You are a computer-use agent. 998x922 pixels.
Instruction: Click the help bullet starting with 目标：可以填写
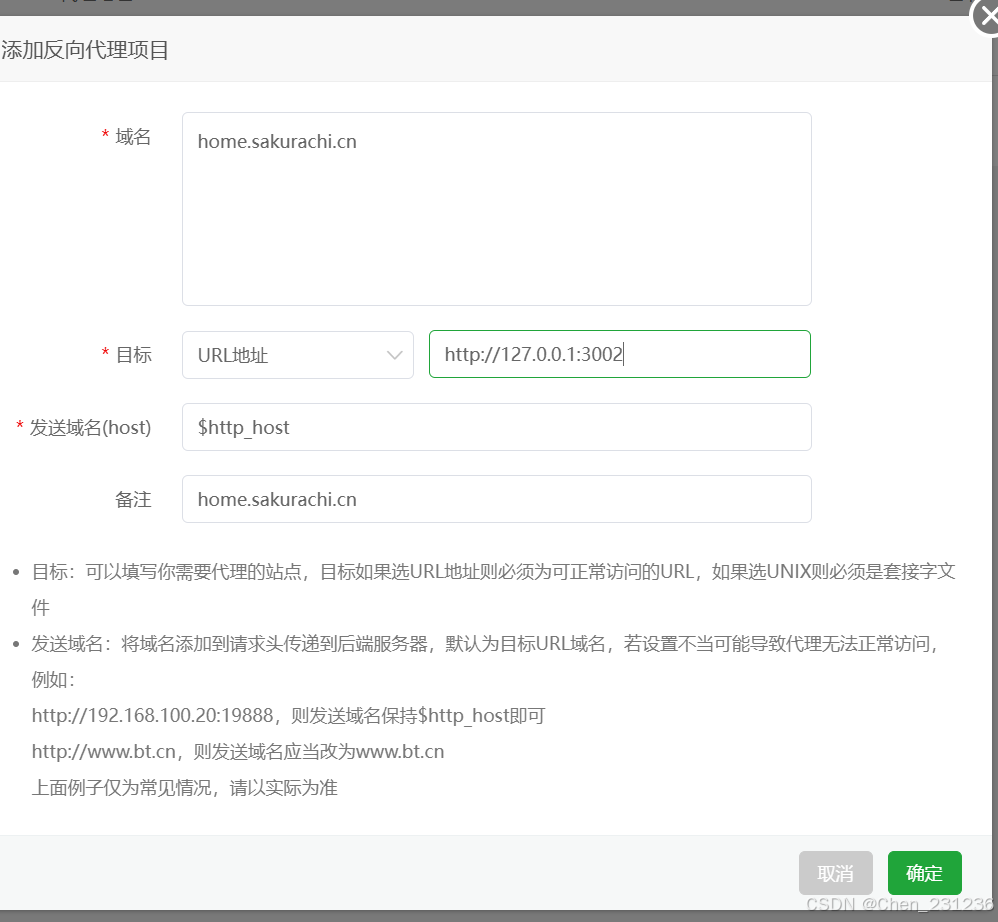point(493,589)
